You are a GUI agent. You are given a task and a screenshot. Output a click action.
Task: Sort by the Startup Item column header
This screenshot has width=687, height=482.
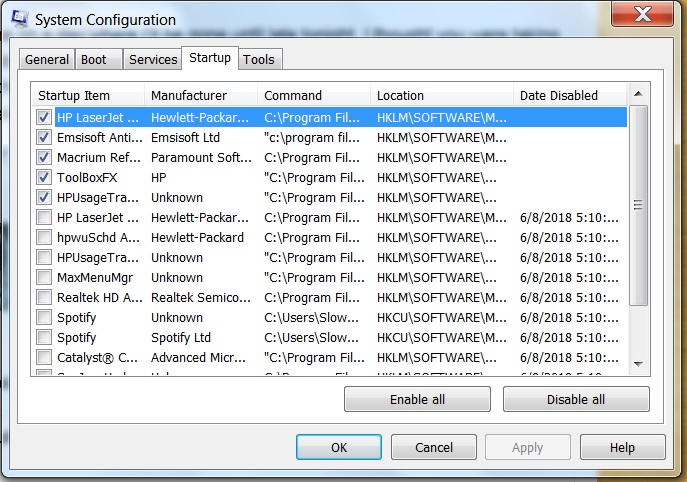[88, 96]
